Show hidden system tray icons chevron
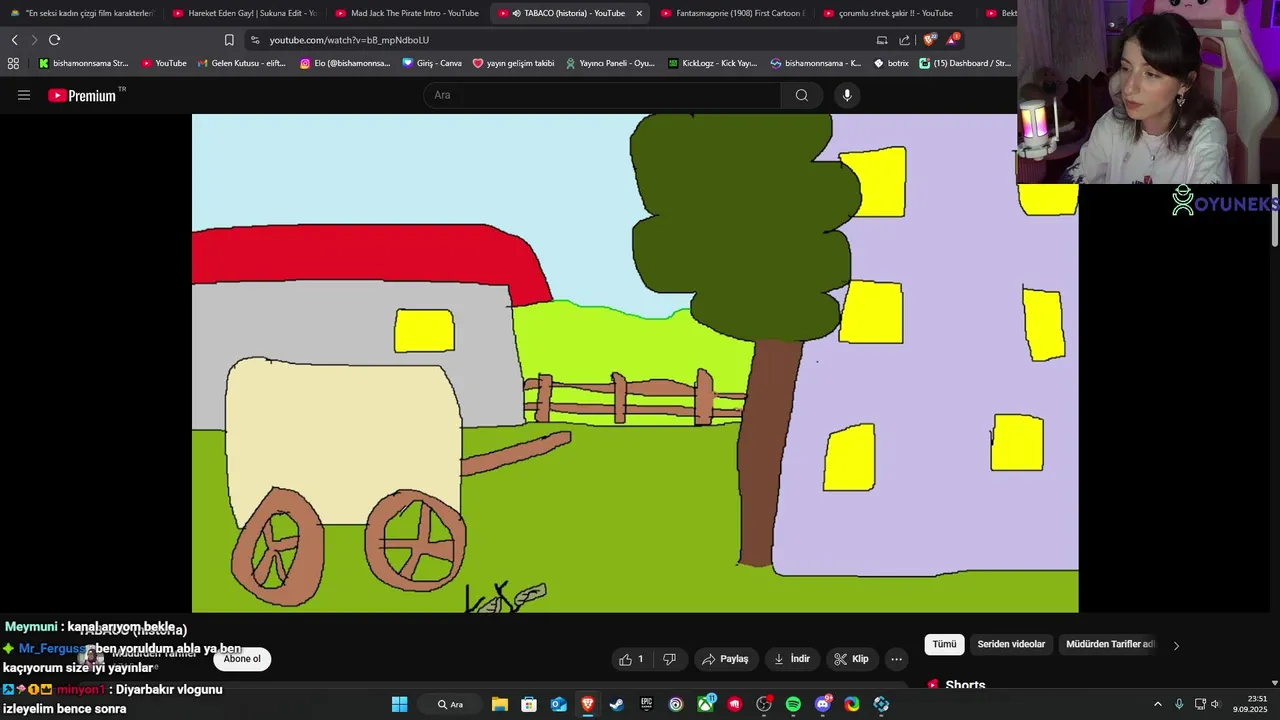 pos(1158,704)
